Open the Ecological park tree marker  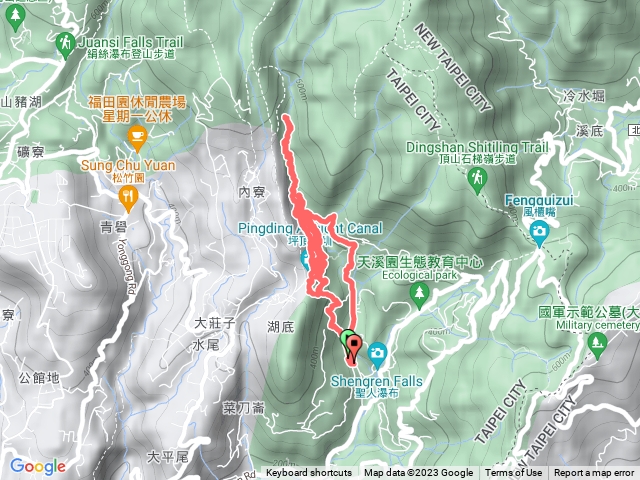[x=419, y=295]
